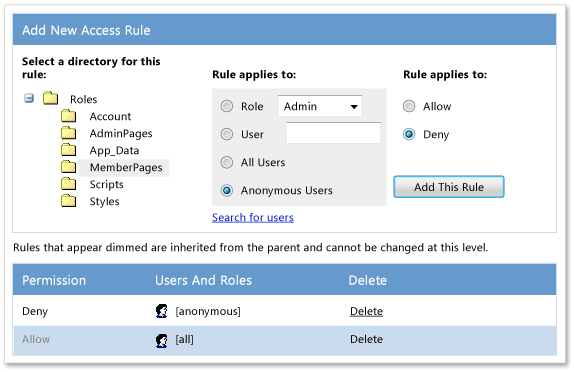Click the App_Data folder icon
This screenshot has width=574, height=372.
[68, 150]
